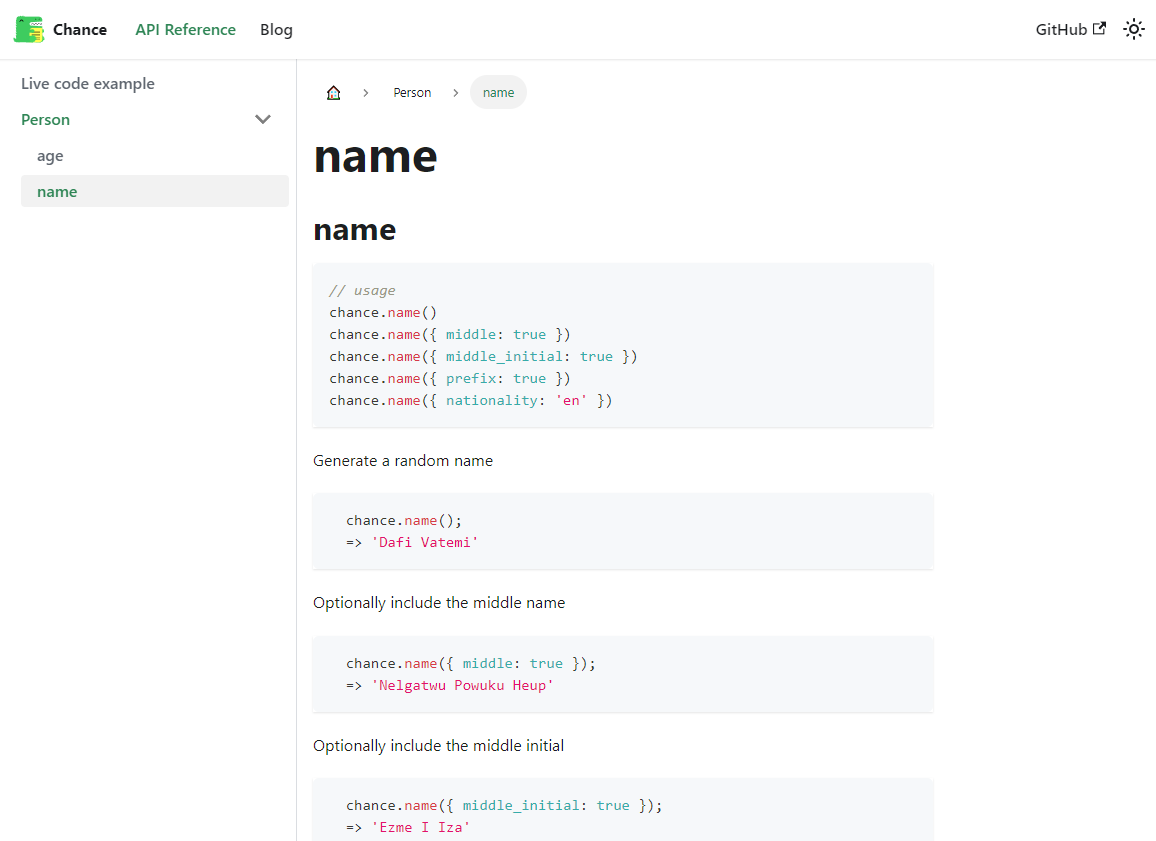Open the Chance home title link
The height and width of the screenshot is (841, 1156).
(80, 29)
